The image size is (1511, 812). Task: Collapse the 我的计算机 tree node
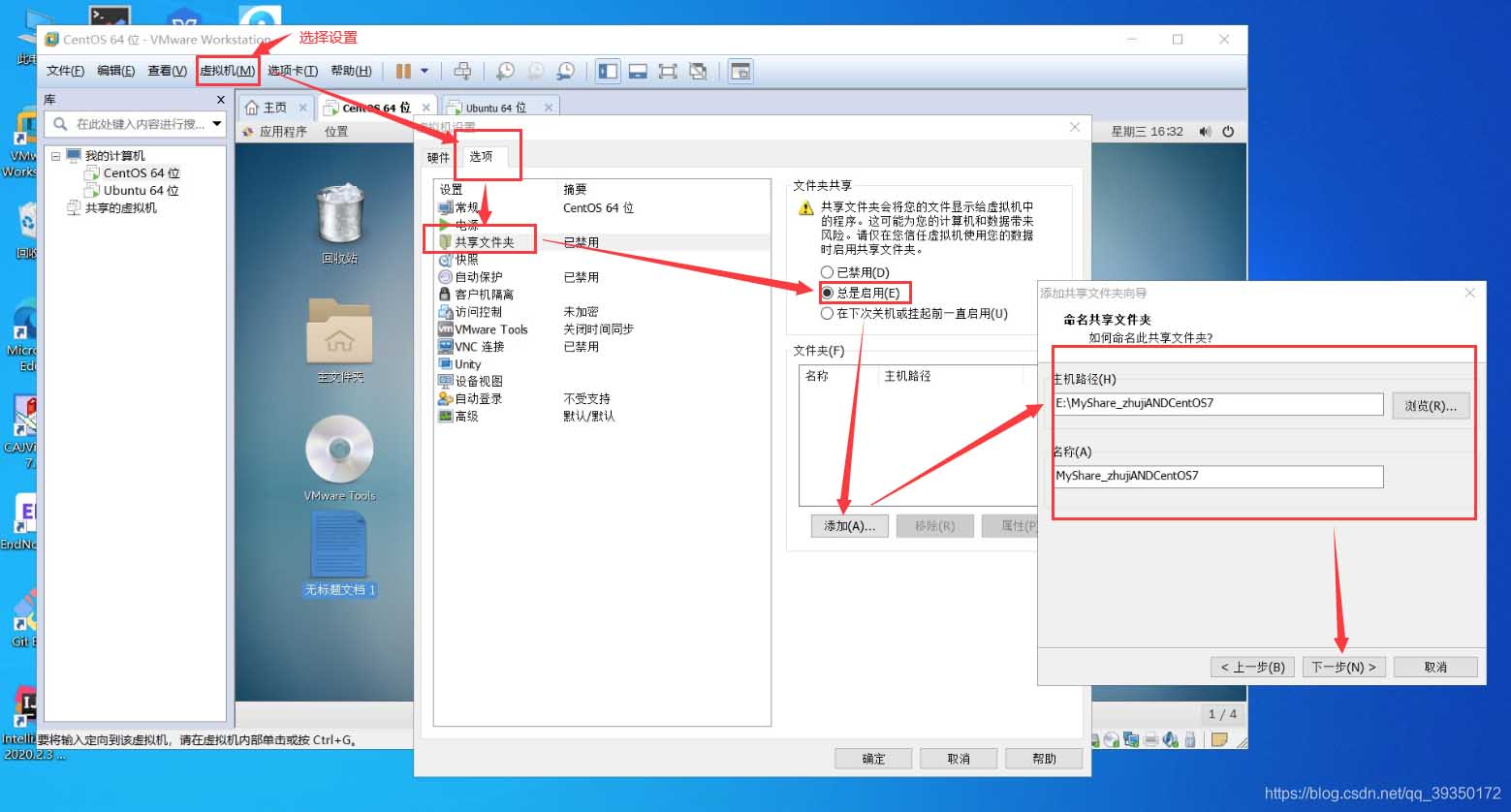click(x=55, y=156)
